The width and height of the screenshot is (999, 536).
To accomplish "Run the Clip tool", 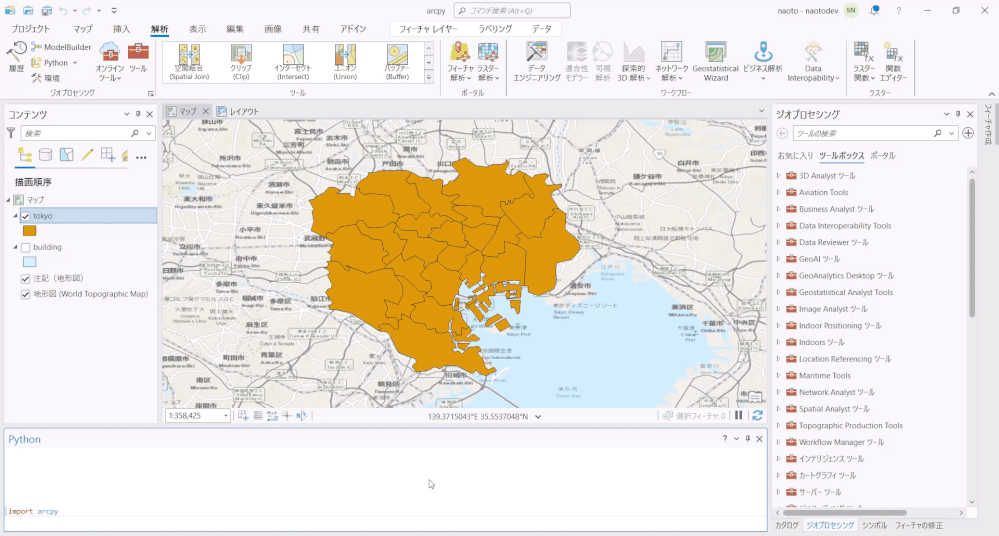I will pos(241,62).
